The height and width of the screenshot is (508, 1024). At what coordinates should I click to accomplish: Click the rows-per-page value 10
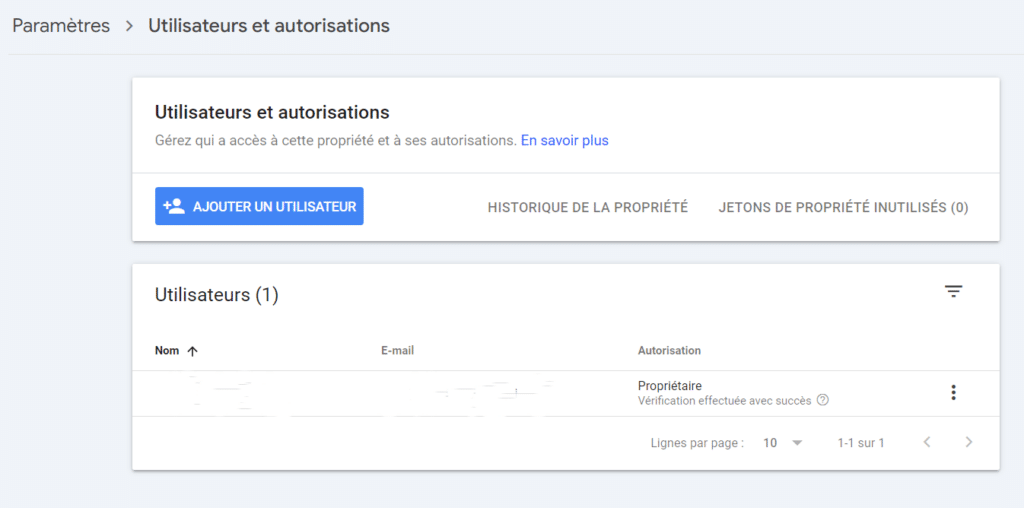click(770, 443)
